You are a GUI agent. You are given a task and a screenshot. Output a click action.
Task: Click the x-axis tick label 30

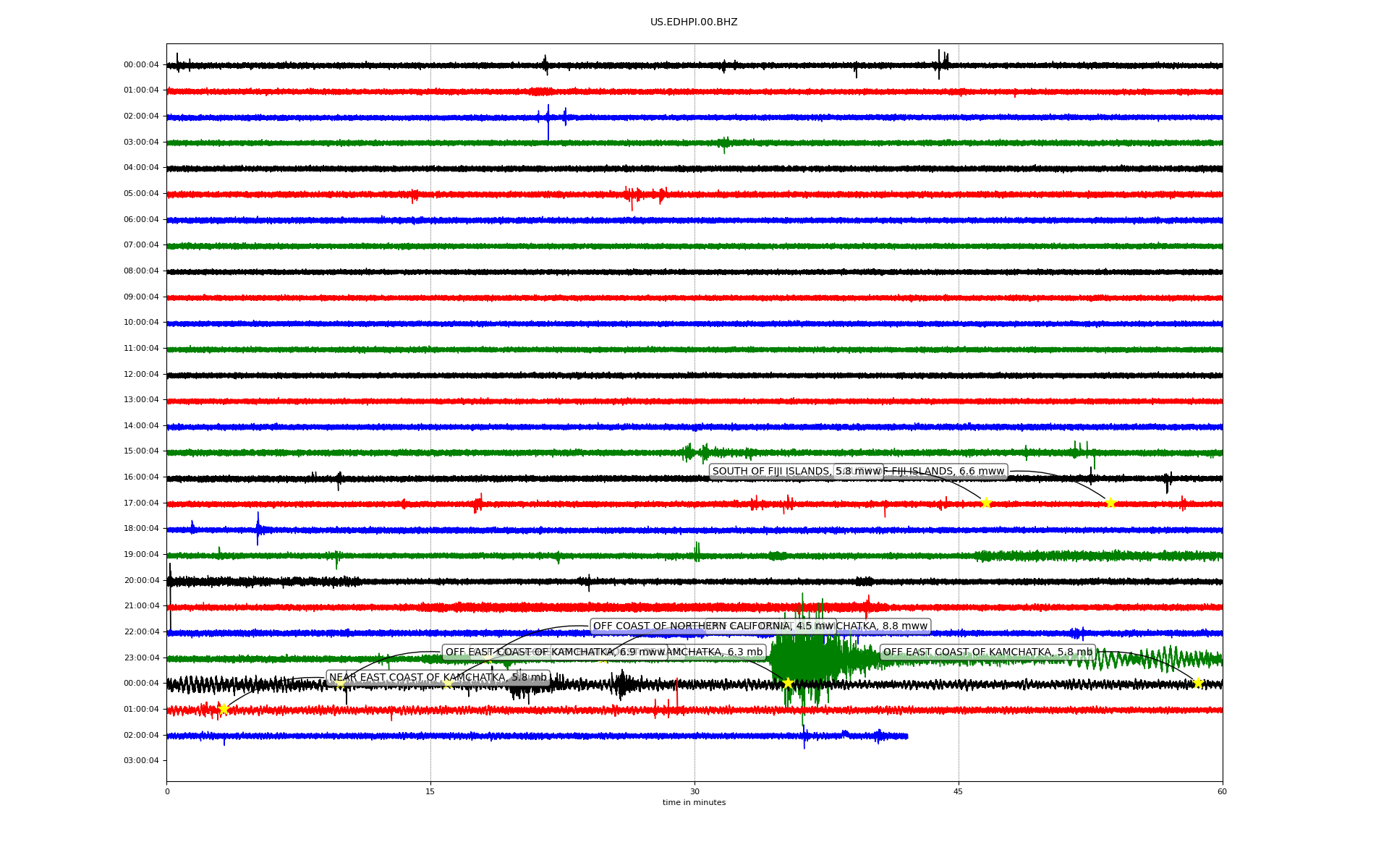pyautogui.click(x=694, y=792)
